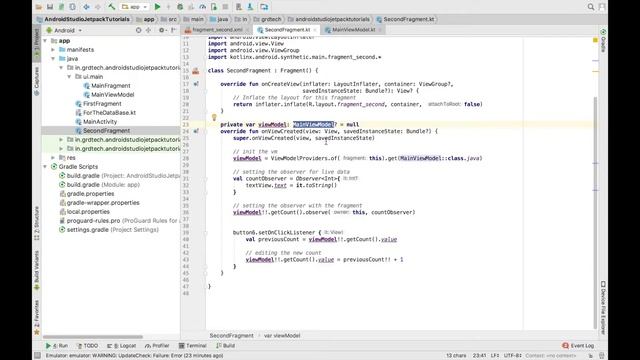Open the Event Log panel
The image size is (640, 360).
tap(578, 346)
